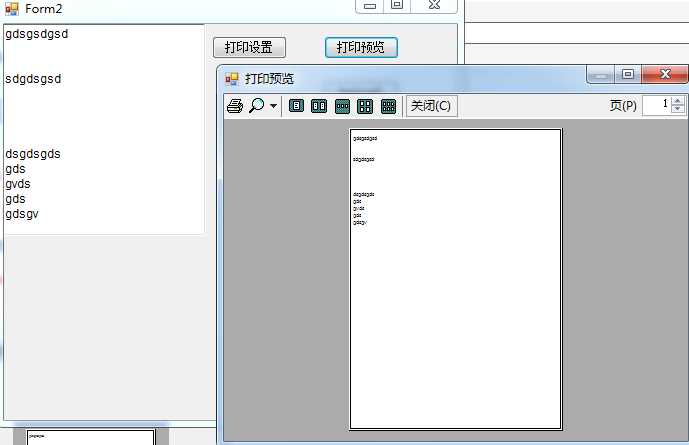Maximize the 打印预览 window
The image size is (689, 445).
click(x=628, y=75)
